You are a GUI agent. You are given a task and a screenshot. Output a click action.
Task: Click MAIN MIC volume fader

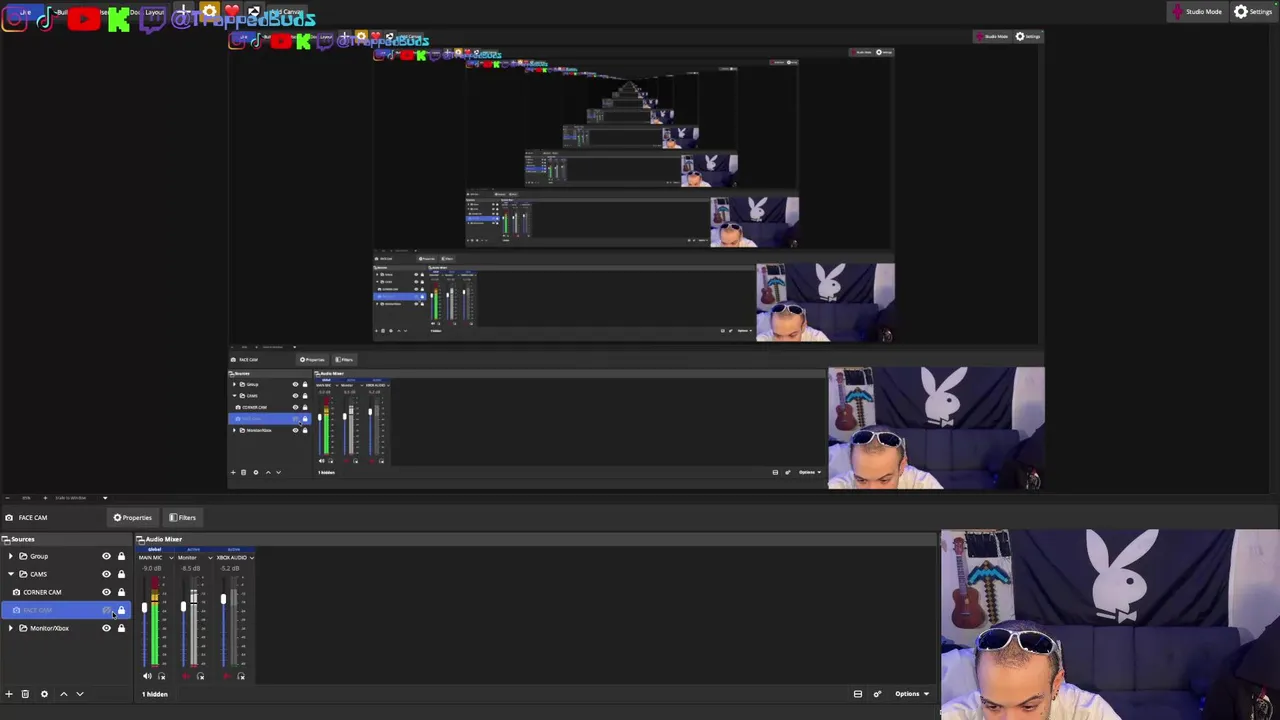[144, 607]
